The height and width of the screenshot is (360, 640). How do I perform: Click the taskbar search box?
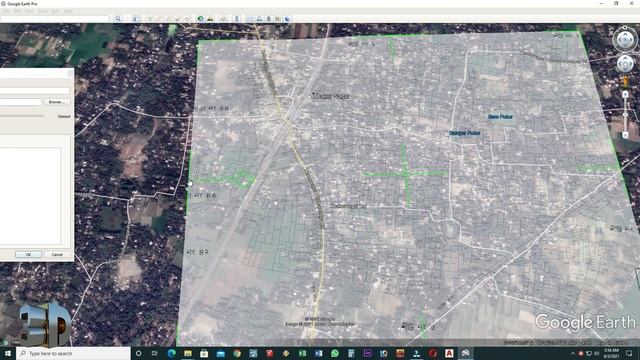pyautogui.click(x=73, y=353)
